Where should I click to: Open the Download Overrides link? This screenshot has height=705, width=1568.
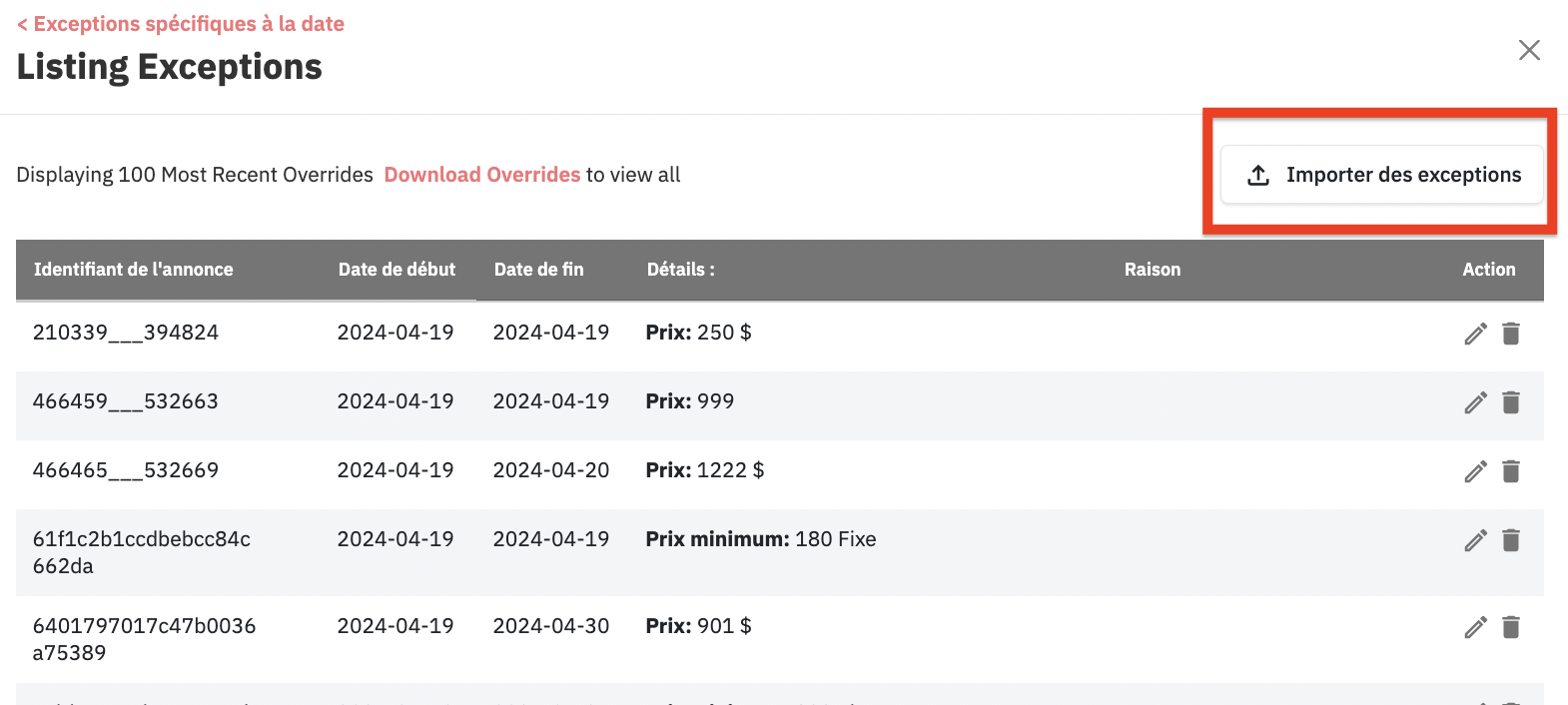[481, 175]
